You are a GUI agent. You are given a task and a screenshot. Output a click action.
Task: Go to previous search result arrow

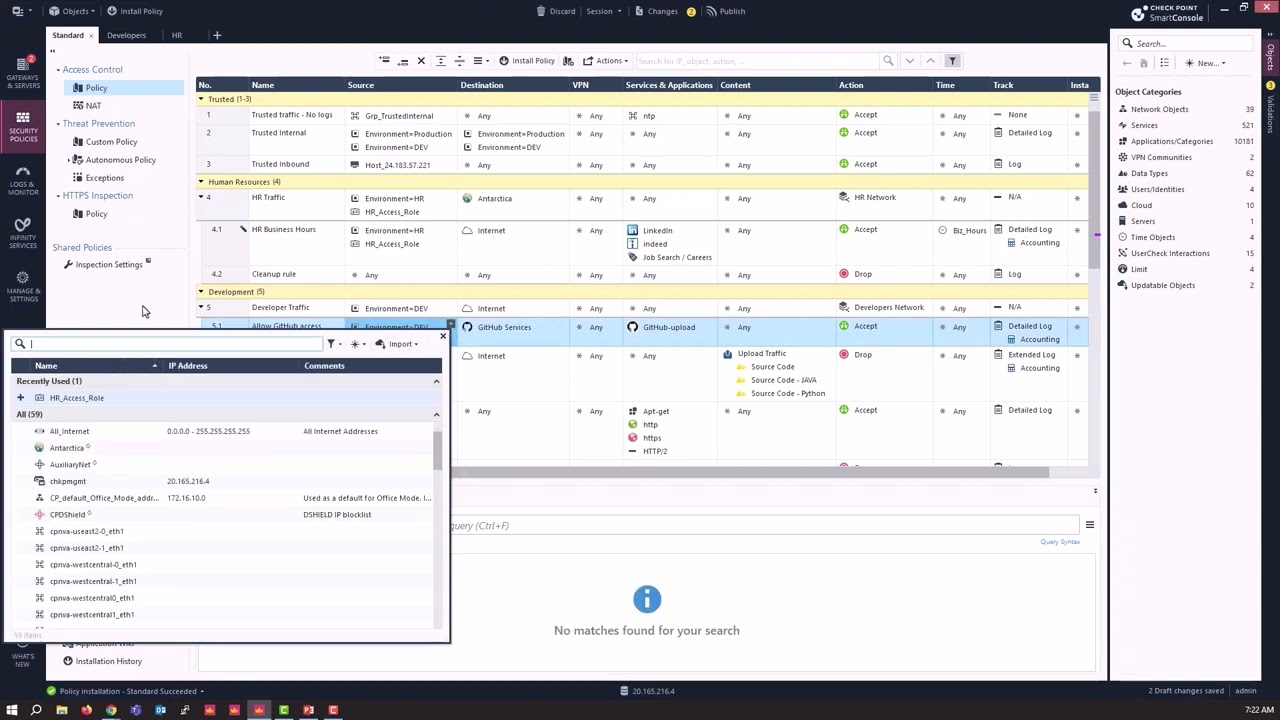[930, 61]
